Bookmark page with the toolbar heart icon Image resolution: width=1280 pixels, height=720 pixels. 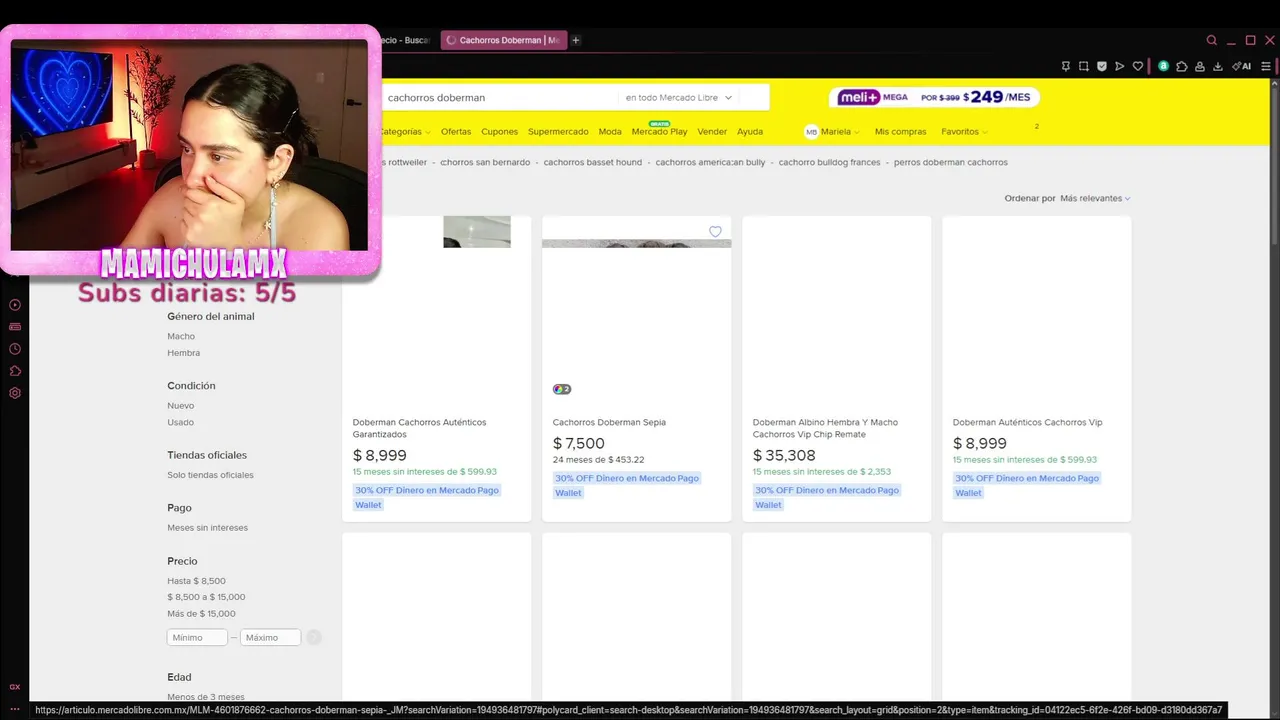pyautogui.click(x=1138, y=66)
